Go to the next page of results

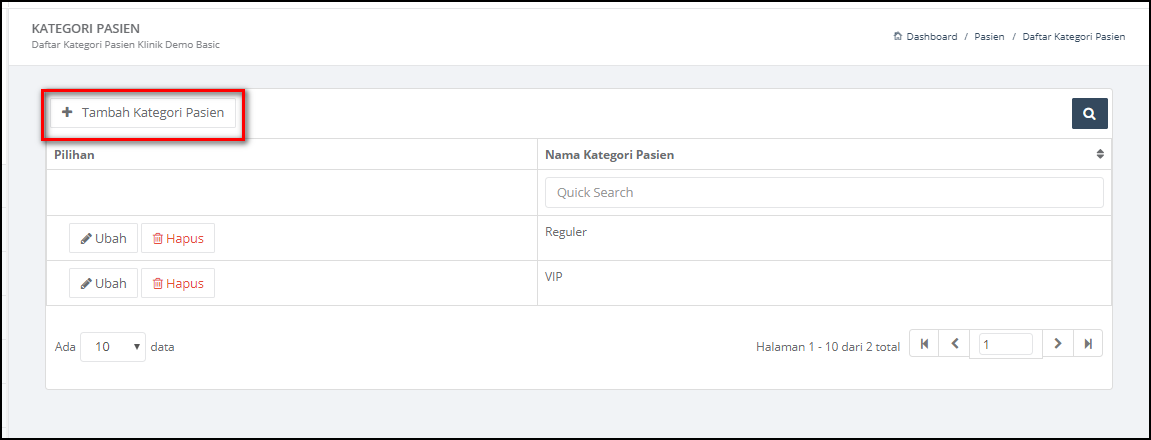pyautogui.click(x=1058, y=343)
